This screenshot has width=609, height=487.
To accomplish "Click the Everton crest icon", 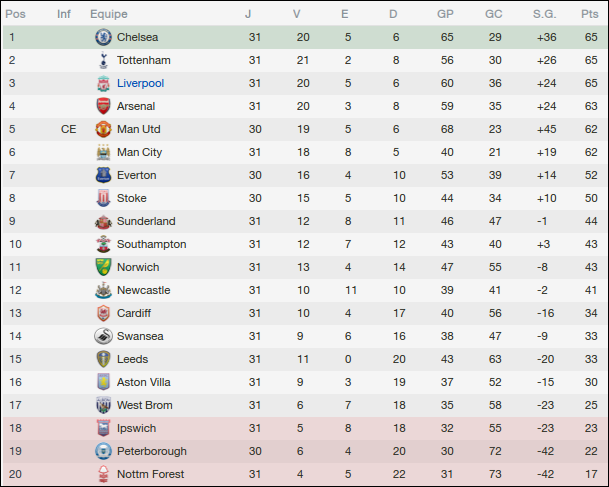I will (x=103, y=175).
